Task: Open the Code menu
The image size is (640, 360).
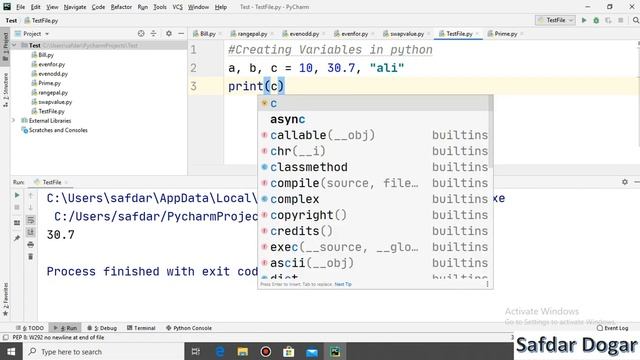Action: tap(98, 7)
